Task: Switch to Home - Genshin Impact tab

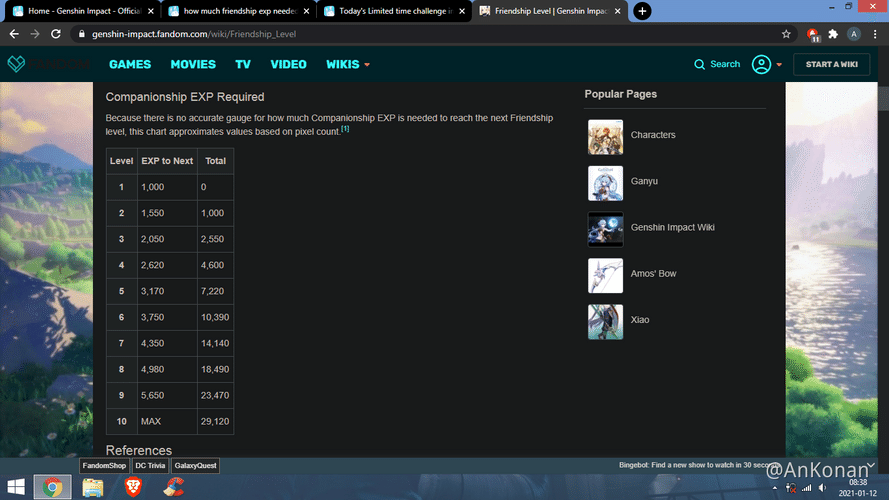Action: (83, 11)
